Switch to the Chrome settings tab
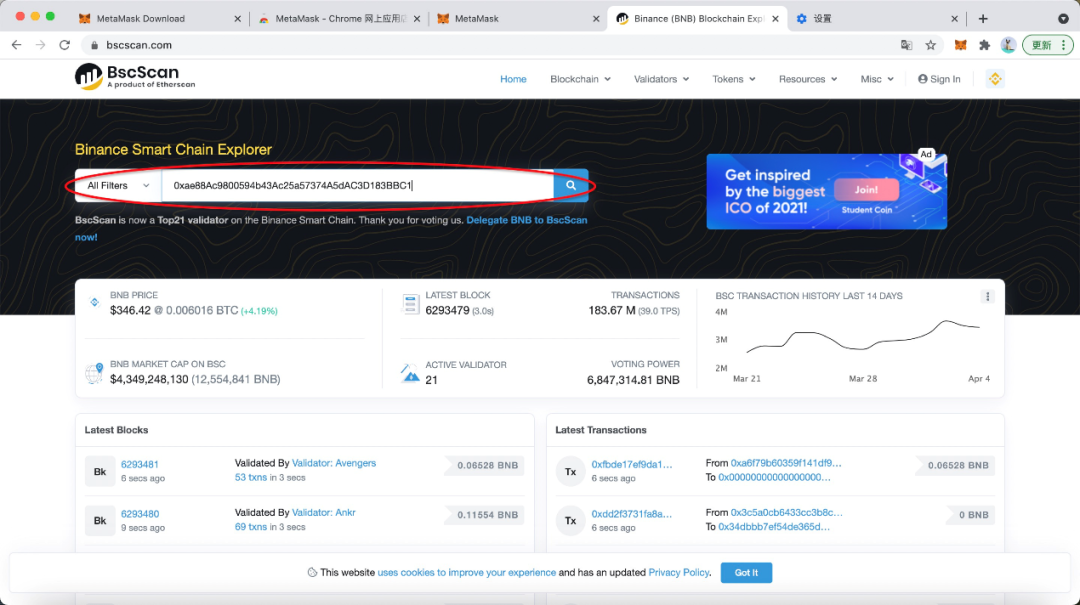This screenshot has width=1080, height=605. point(875,19)
